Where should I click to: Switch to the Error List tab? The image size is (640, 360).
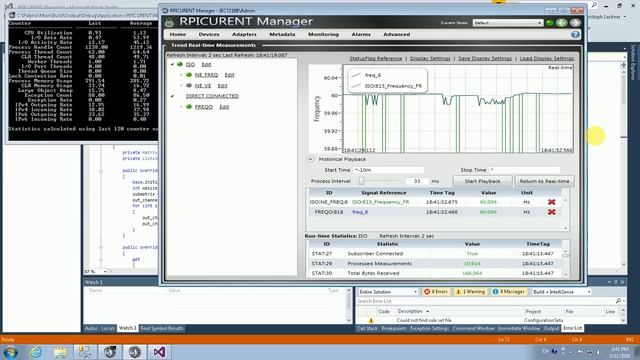[x=573, y=328]
